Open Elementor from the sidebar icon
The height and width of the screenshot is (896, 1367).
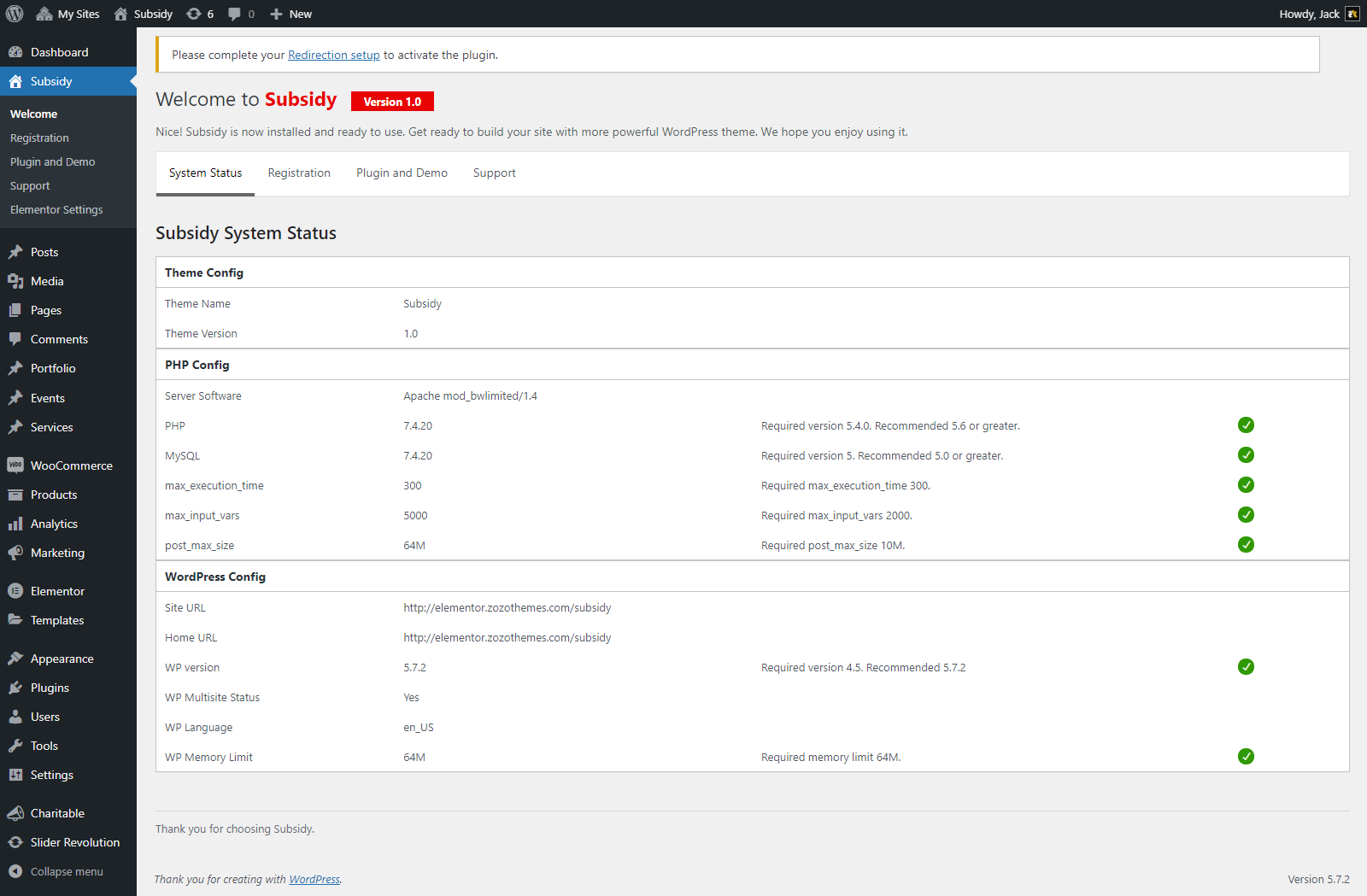[x=15, y=591]
